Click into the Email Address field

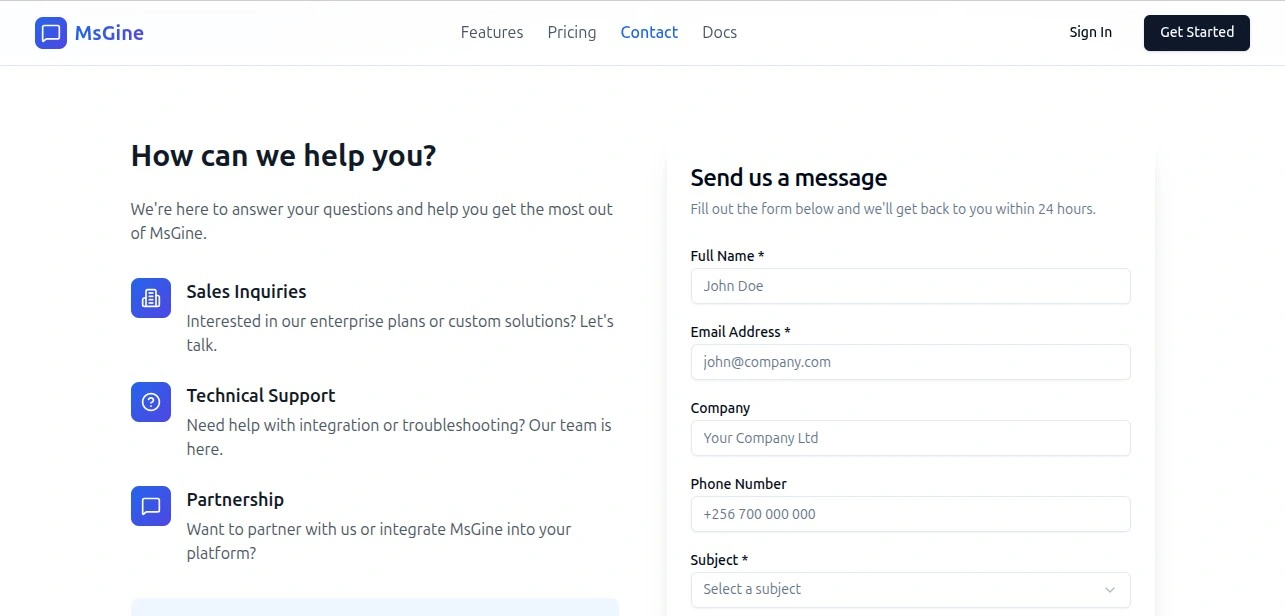[x=910, y=362]
